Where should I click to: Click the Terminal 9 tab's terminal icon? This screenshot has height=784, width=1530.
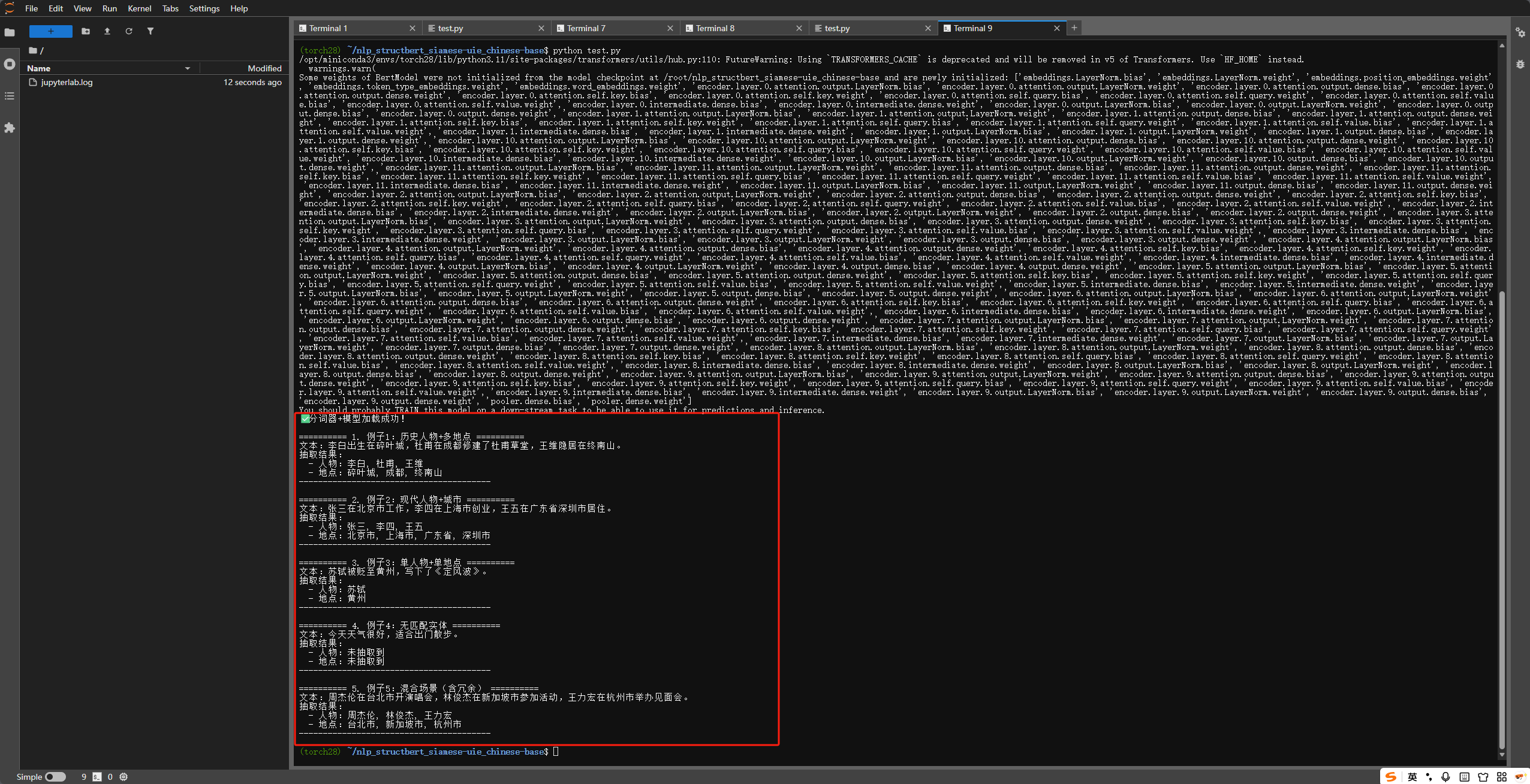947,28
